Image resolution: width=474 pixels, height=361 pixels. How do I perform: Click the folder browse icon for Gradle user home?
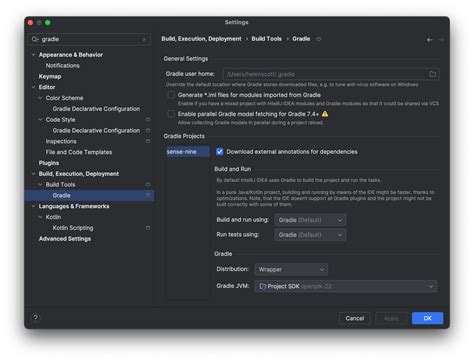click(x=432, y=74)
